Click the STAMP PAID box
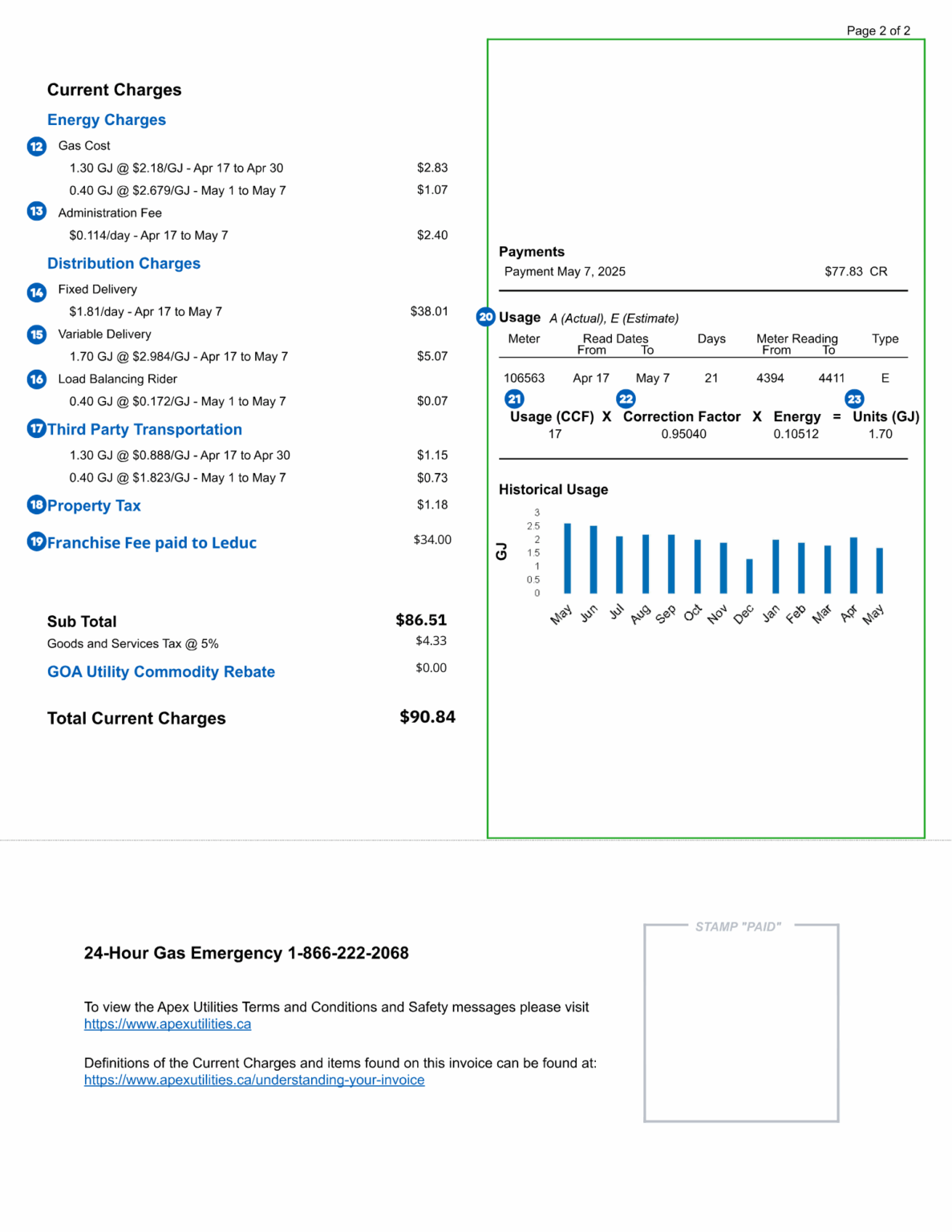 click(742, 1021)
